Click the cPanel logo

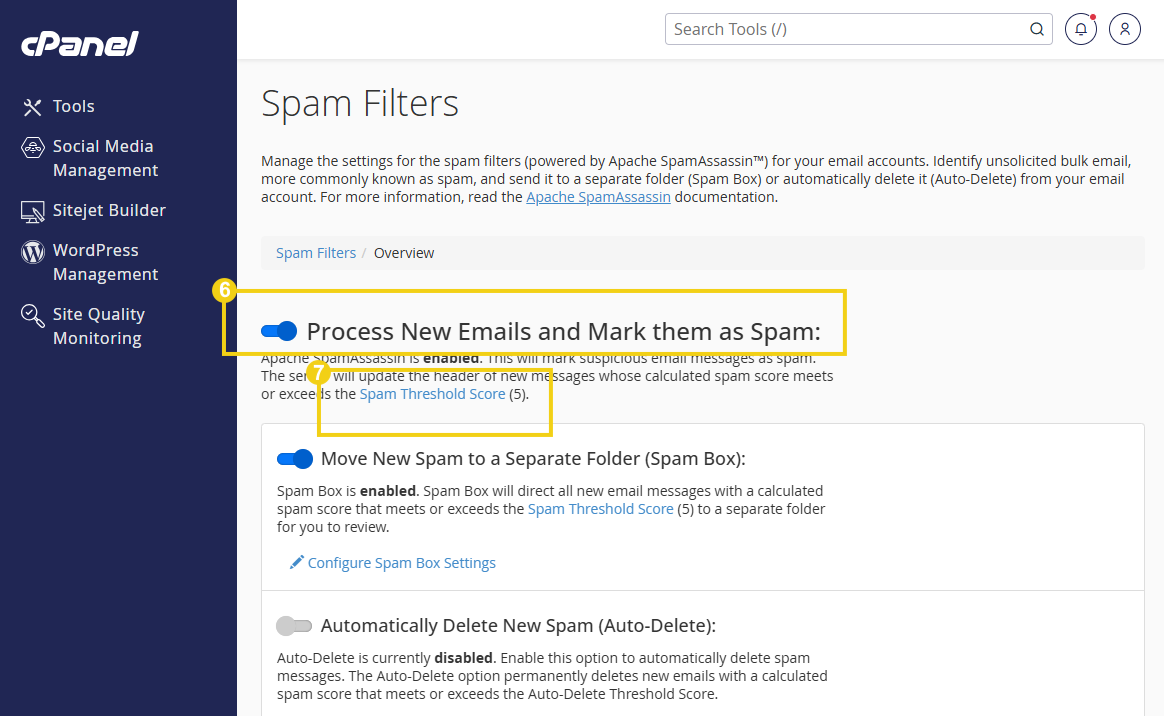click(x=79, y=43)
